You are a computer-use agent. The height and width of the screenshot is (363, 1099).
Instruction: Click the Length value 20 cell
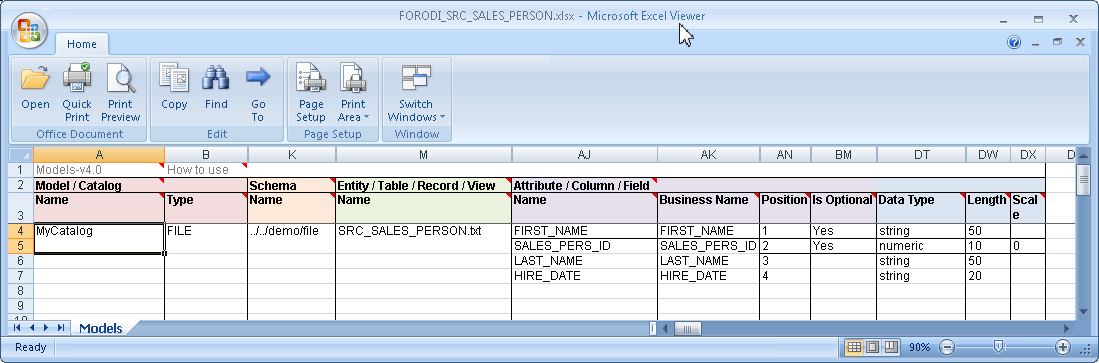988,275
